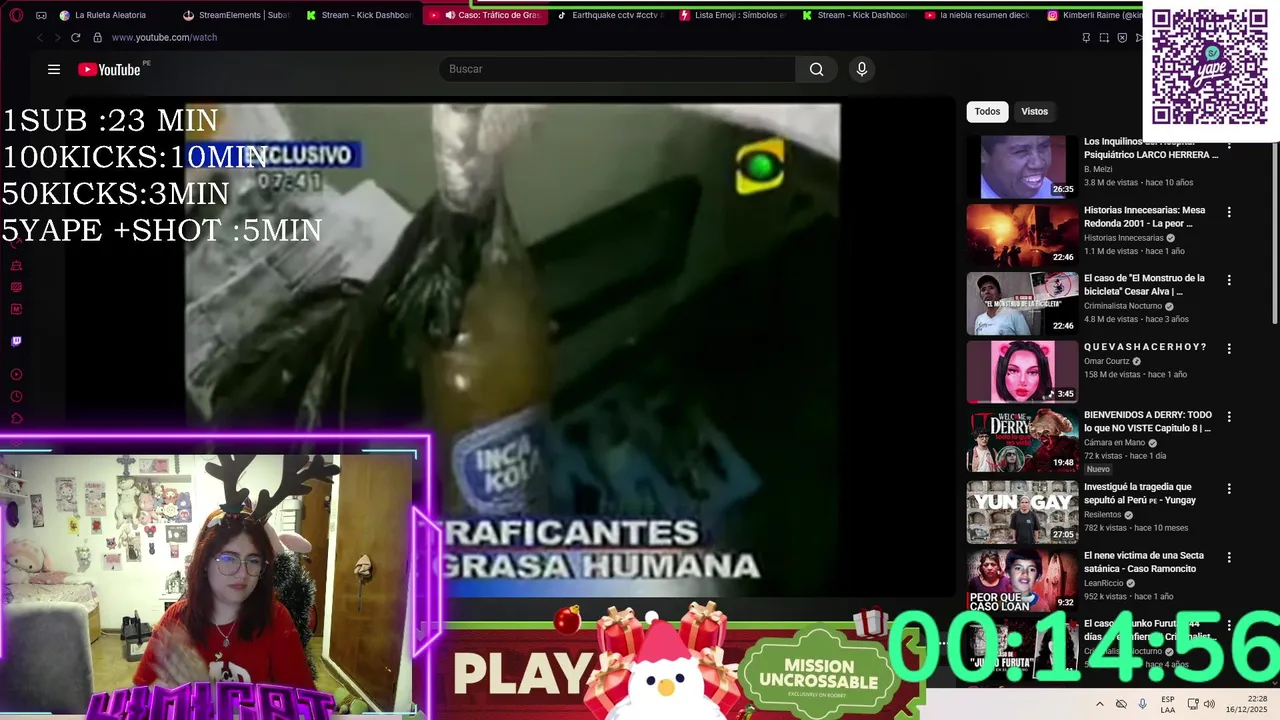
Task: Click the YouTube search magnifier button
Action: (x=817, y=69)
